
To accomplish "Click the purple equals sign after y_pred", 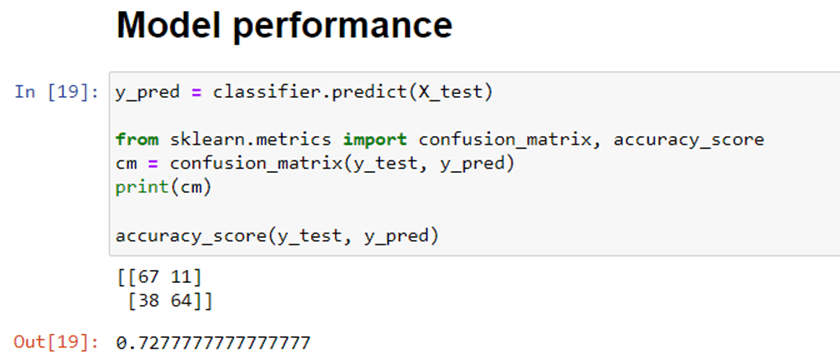I will 197,92.
